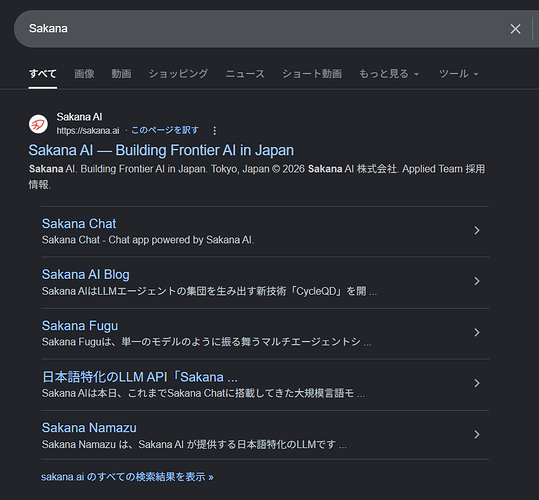This screenshot has width=539, height=500.
Task: Click the chevron beside 日本語特化のLLM API result
Action: click(x=477, y=383)
